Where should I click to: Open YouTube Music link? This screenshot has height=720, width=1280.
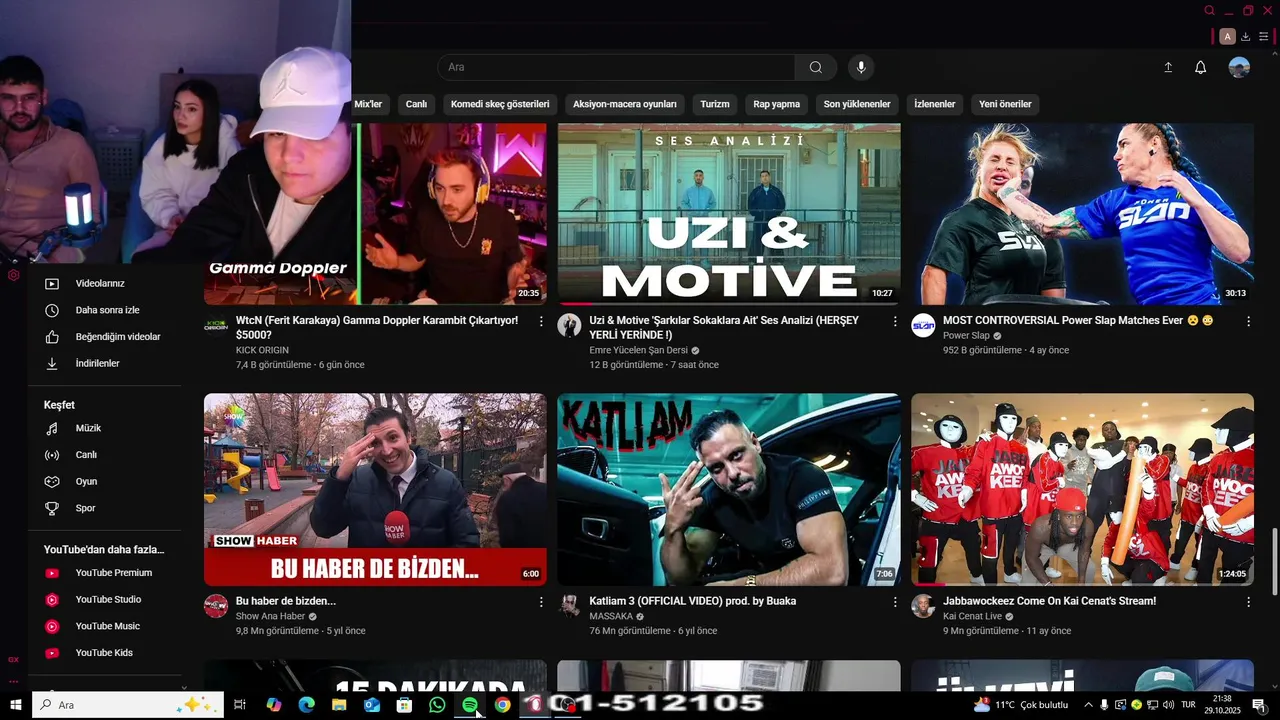(x=105, y=626)
